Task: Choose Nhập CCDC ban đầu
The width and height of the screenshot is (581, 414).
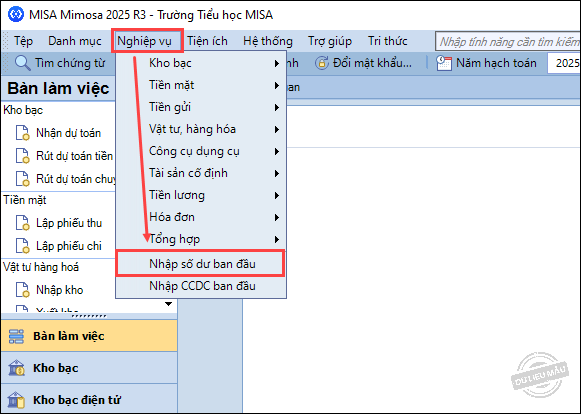Action: pyautogui.click(x=201, y=286)
